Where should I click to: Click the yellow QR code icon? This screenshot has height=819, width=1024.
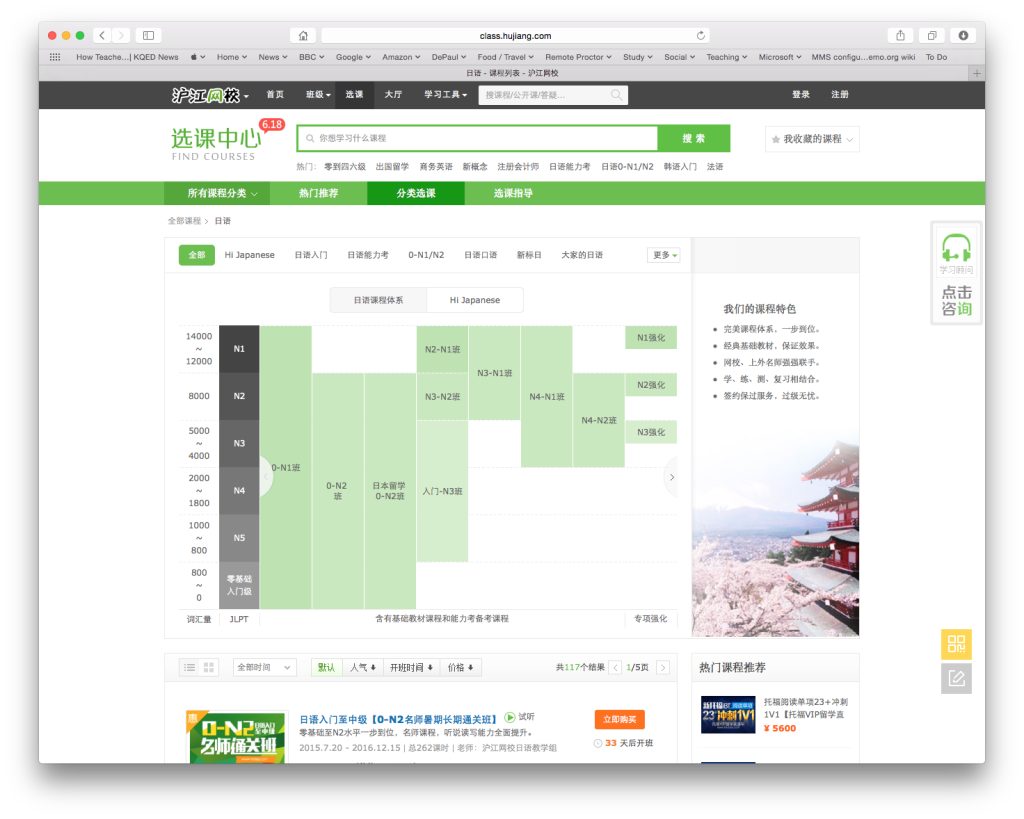pos(955,643)
